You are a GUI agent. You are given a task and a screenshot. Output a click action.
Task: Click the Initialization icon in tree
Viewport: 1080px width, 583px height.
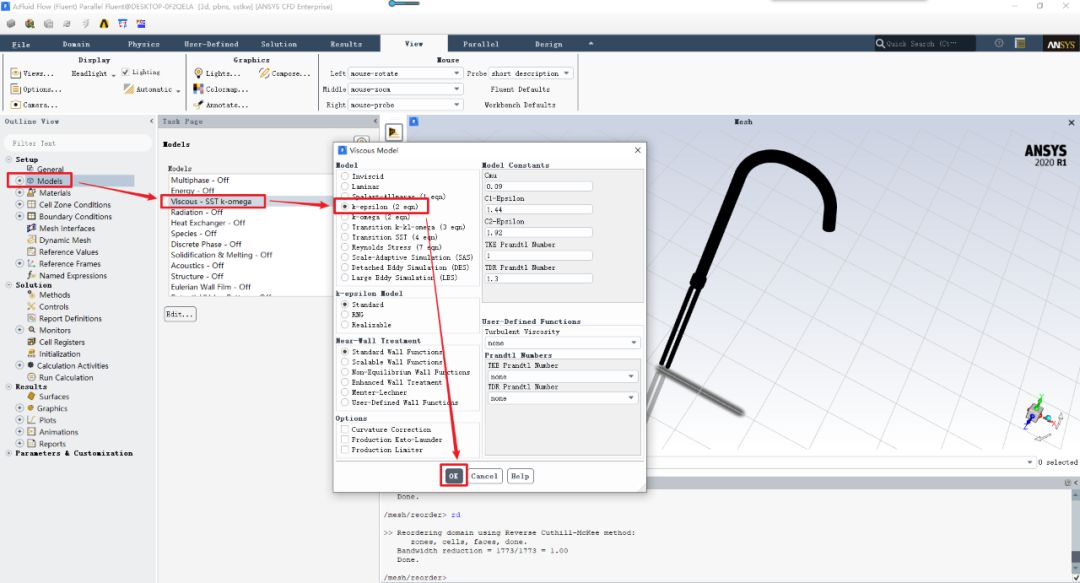32,354
